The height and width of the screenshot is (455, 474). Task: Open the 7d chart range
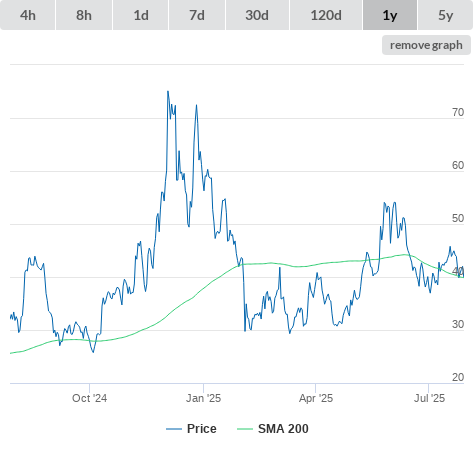point(197,15)
